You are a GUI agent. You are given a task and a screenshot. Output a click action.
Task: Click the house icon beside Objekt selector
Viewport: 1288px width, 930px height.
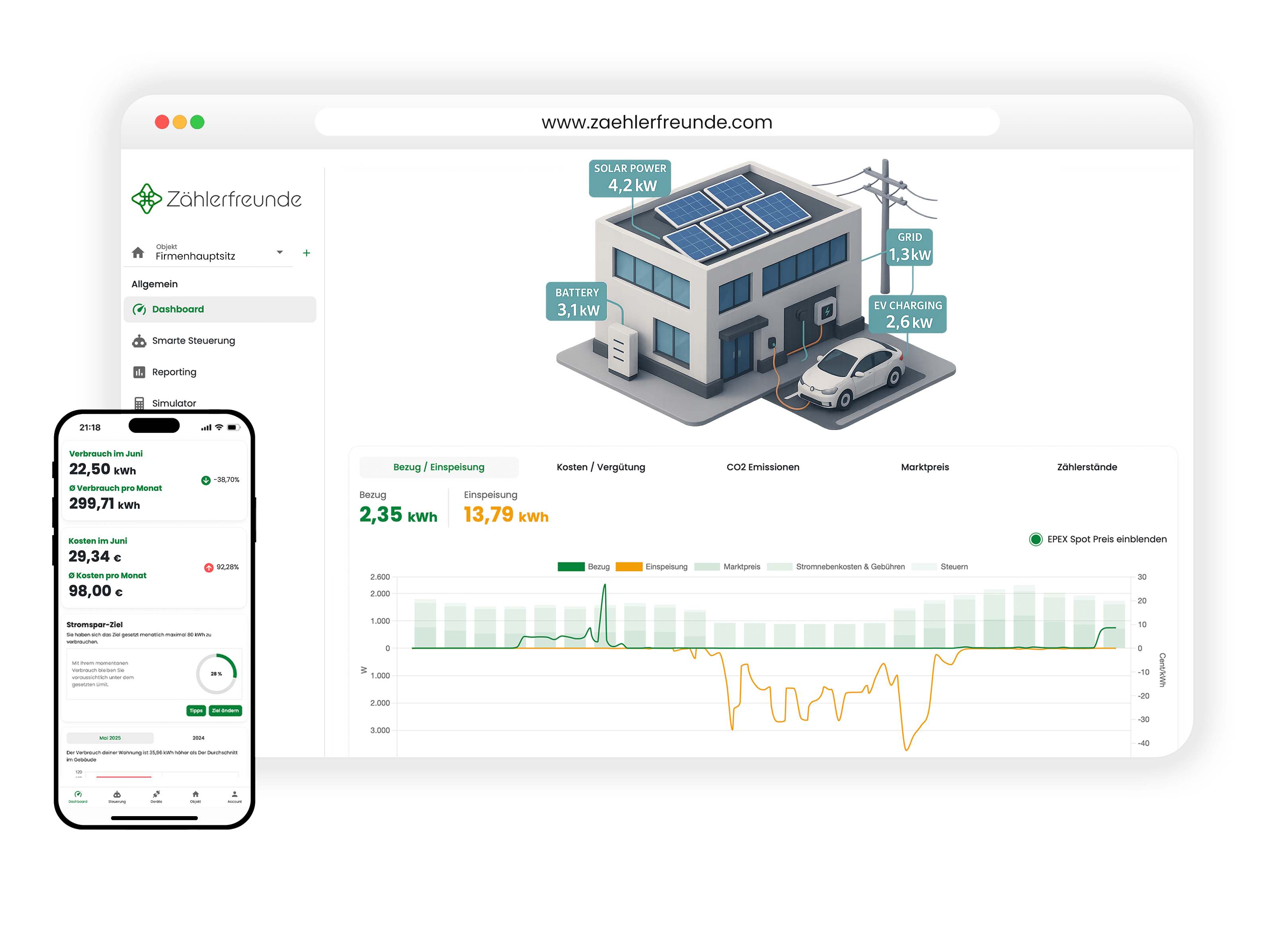point(138,253)
